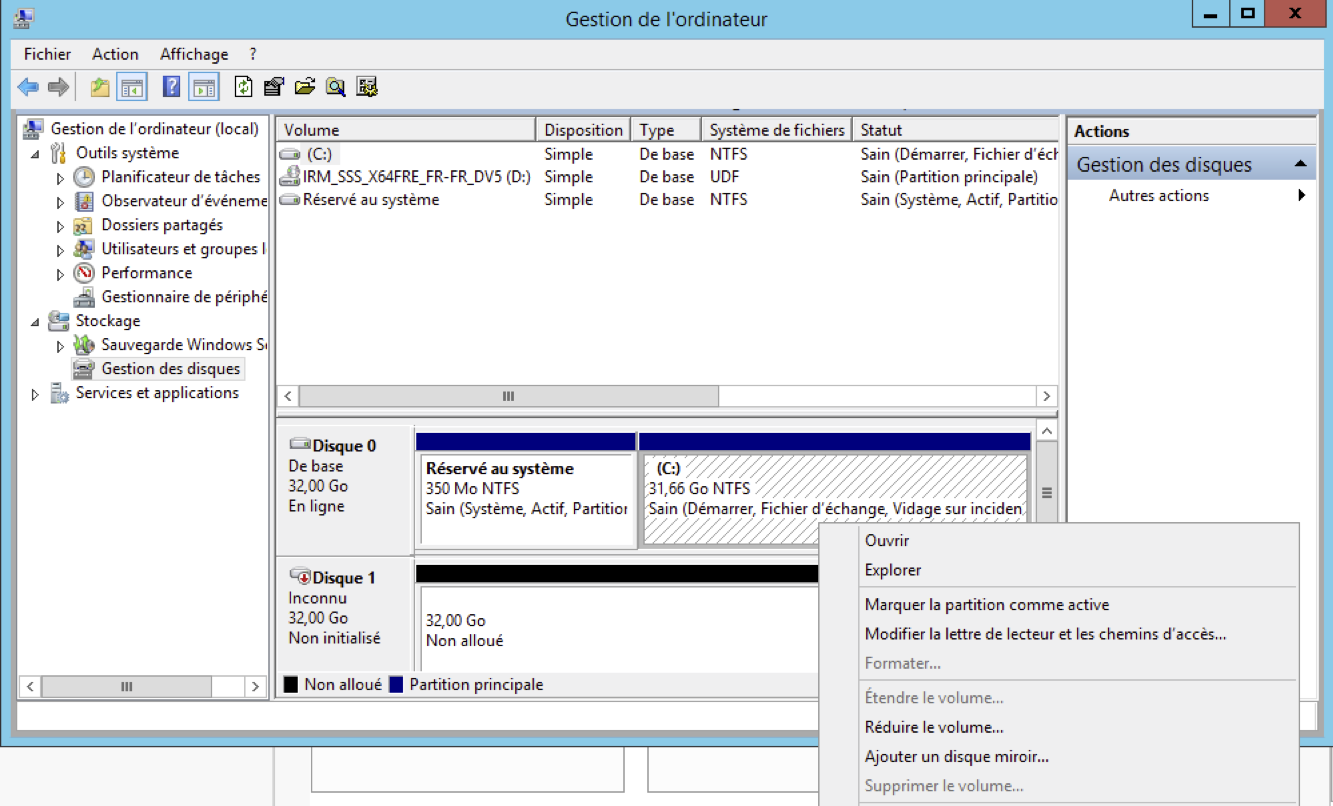Click the Gestionnaire de périphériques icon
The image size is (1333, 806).
(85, 297)
